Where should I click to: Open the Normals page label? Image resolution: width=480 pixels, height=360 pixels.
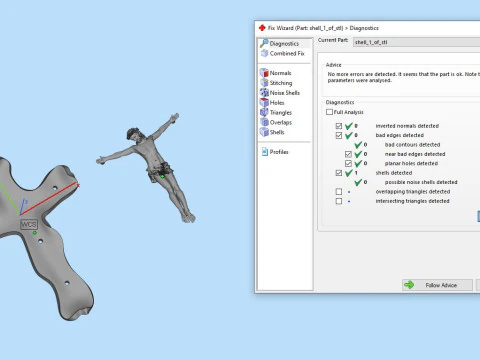pos(280,73)
